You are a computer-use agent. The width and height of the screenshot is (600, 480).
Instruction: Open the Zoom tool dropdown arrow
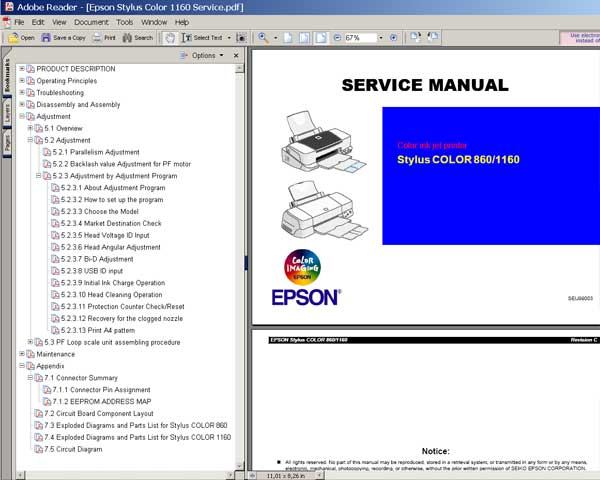tap(276, 38)
